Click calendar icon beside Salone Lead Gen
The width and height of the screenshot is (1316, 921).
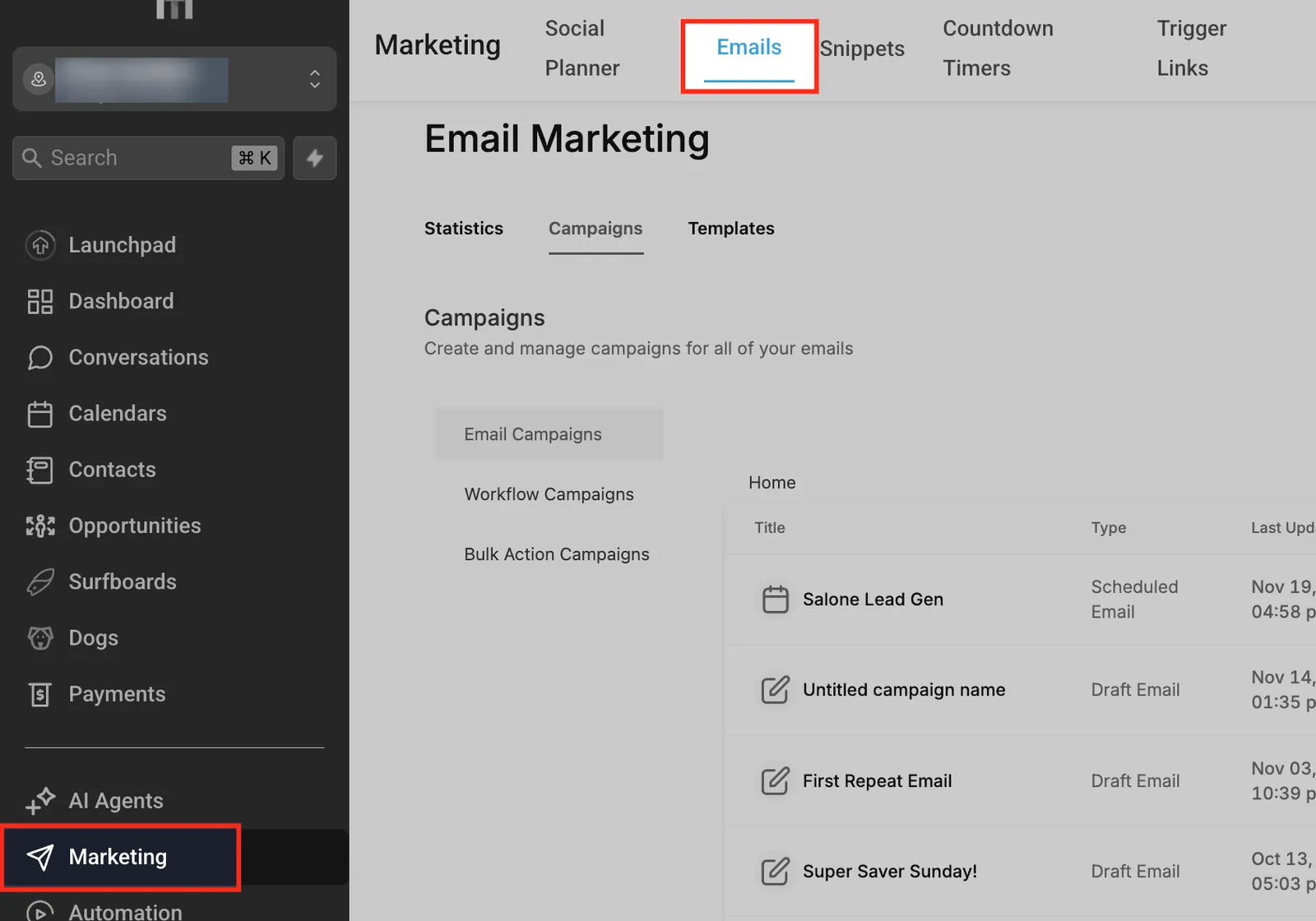[775, 599]
